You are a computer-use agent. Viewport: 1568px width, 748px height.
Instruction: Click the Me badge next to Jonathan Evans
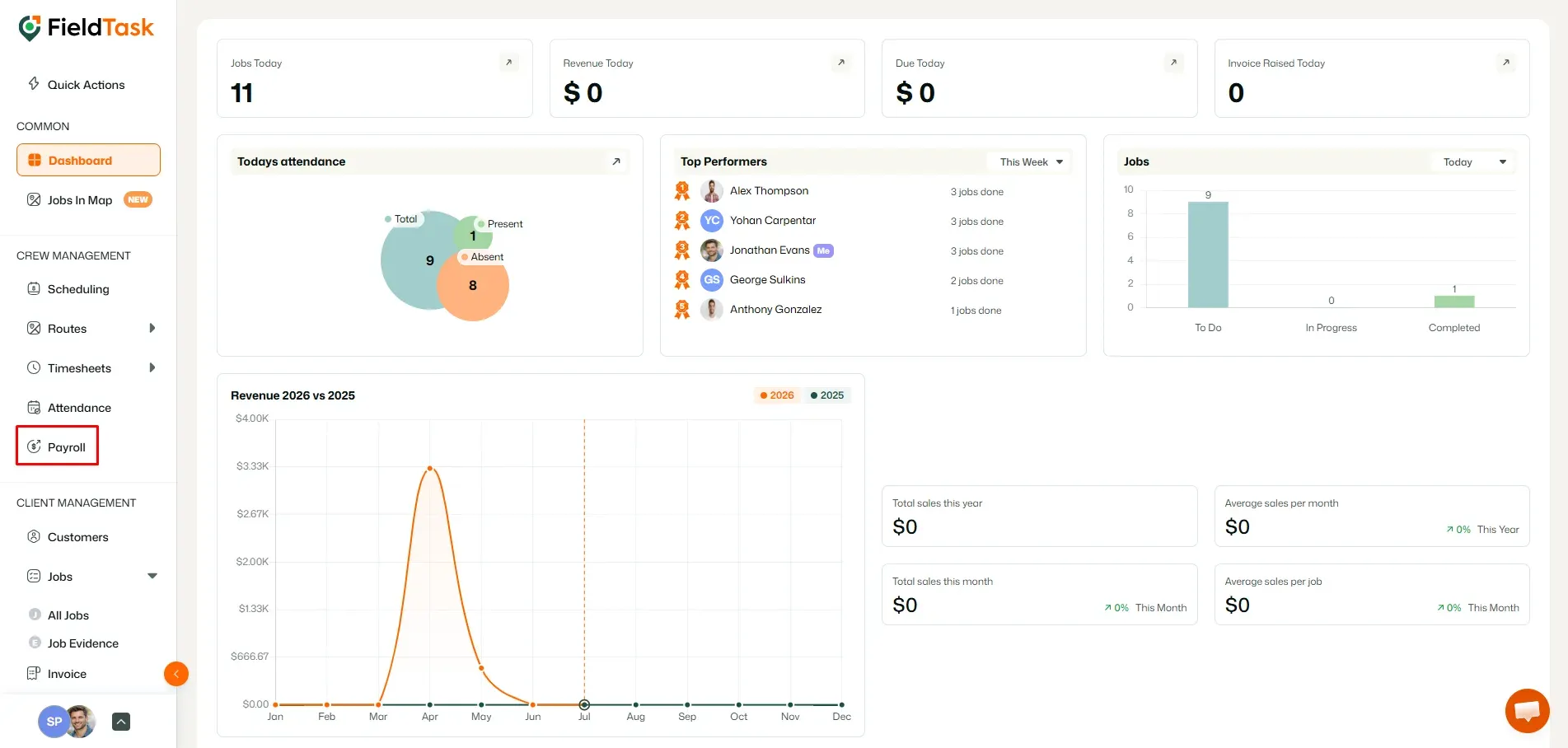pyautogui.click(x=823, y=251)
